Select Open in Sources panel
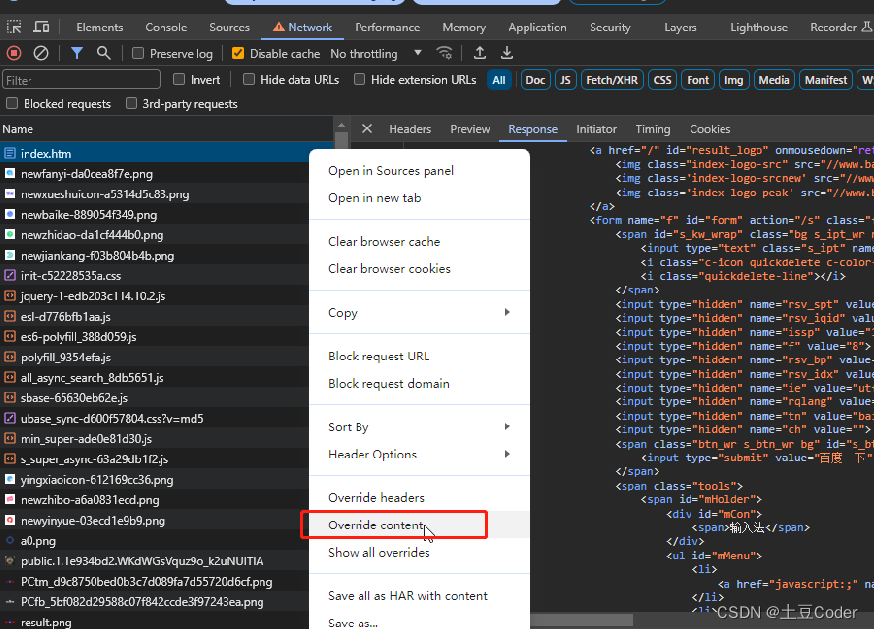The width and height of the screenshot is (874, 629). point(419,171)
